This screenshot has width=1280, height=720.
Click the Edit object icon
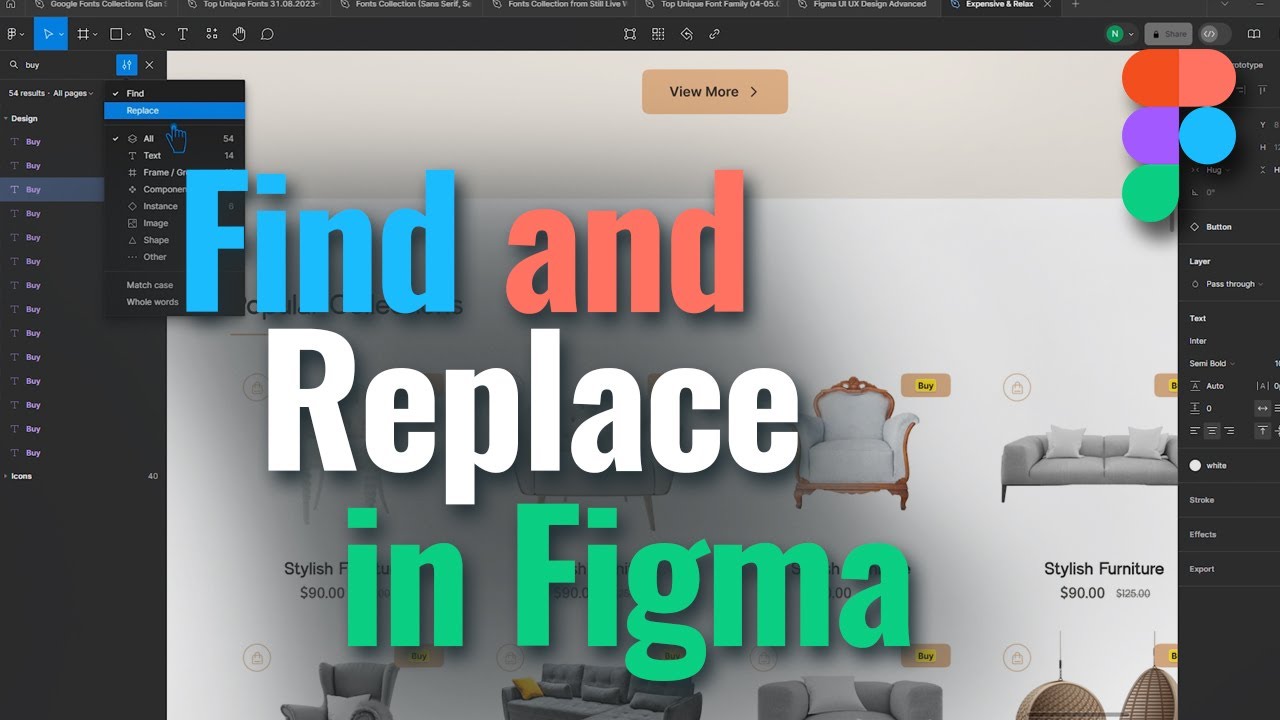tap(630, 34)
